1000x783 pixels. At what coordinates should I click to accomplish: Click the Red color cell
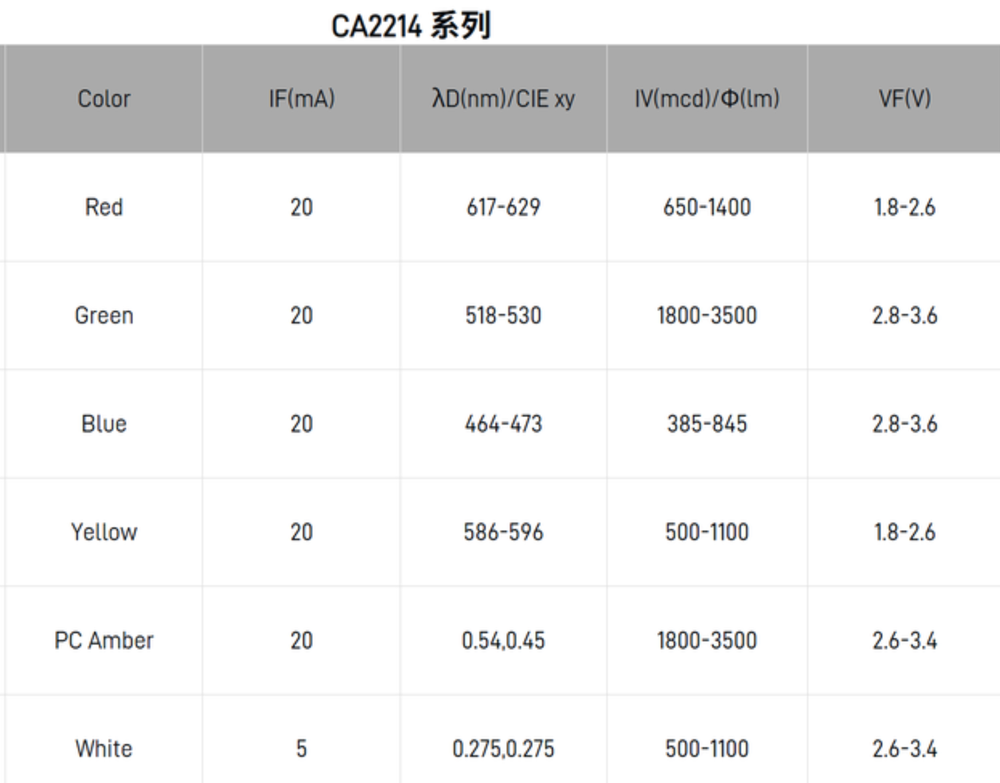click(104, 207)
